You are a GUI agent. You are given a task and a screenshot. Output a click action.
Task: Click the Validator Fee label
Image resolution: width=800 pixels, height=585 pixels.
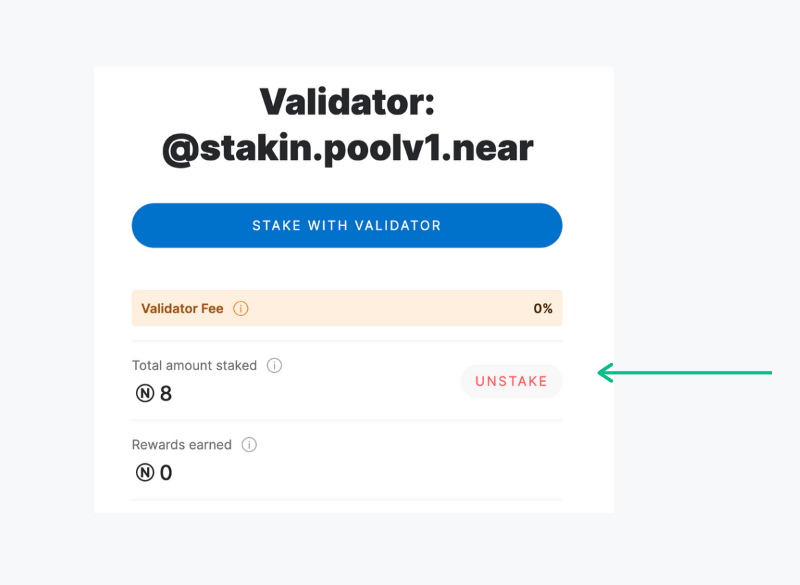pos(182,309)
